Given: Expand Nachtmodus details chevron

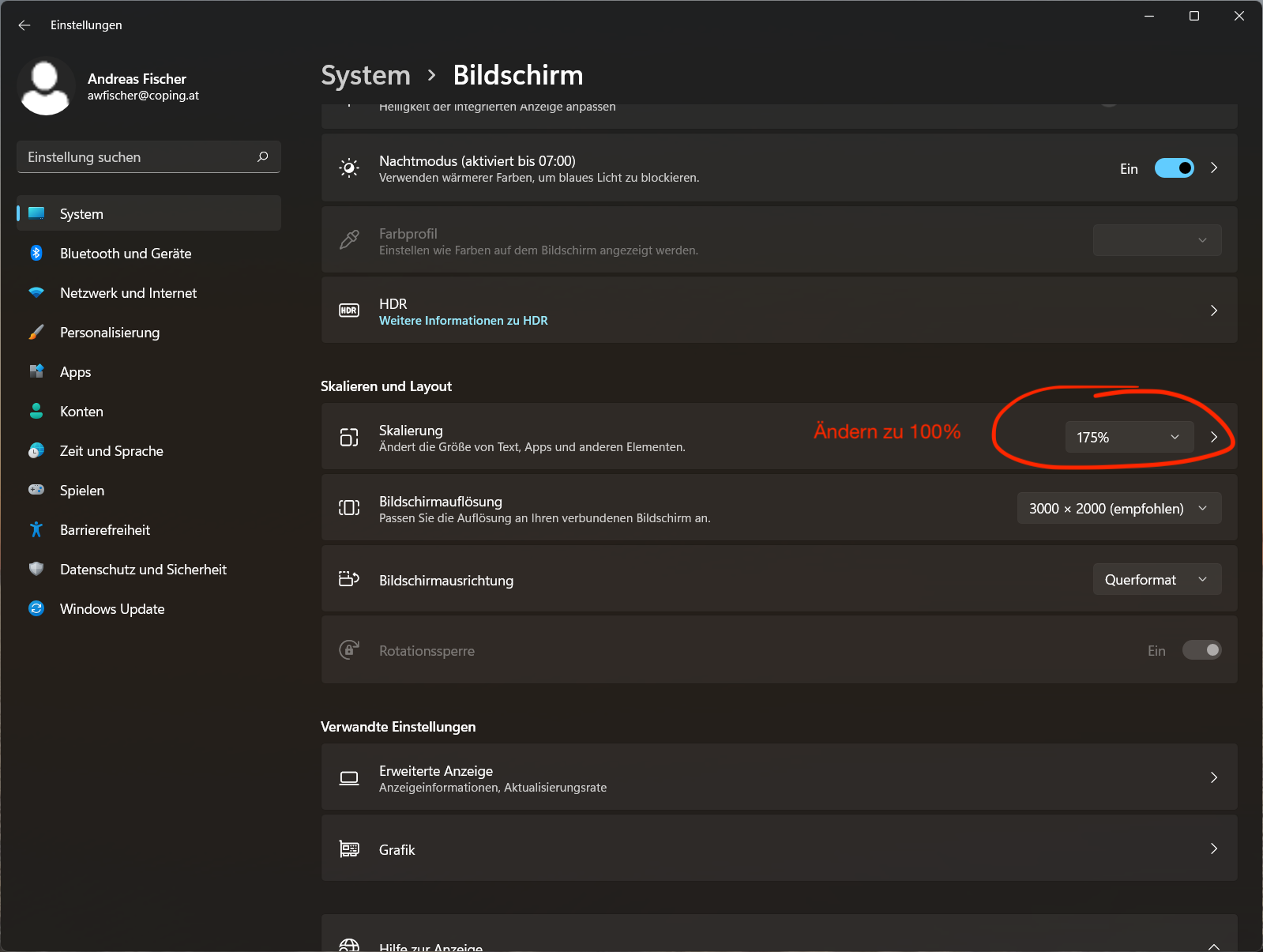Looking at the screenshot, I should click(x=1214, y=168).
